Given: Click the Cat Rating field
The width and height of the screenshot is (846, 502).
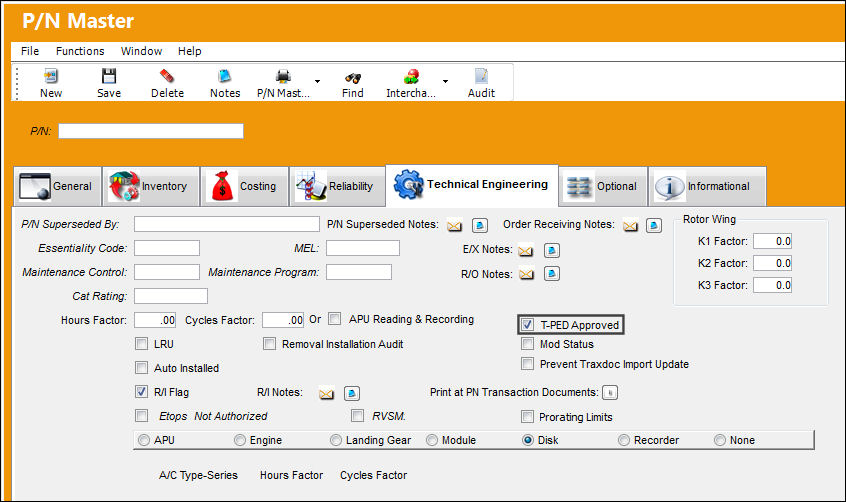Looking at the screenshot, I should (170, 296).
